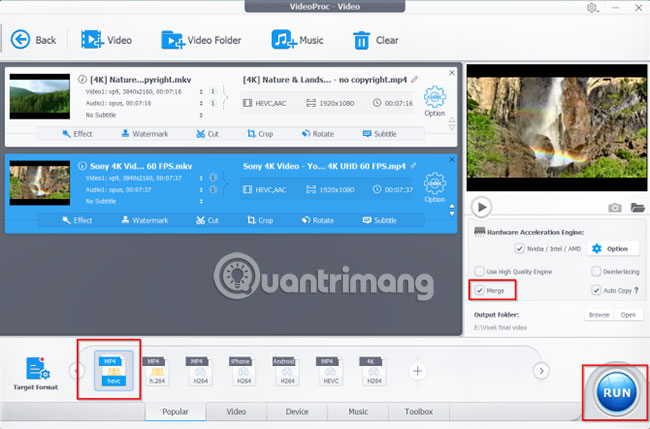Select MP4 hevc format preset

click(x=114, y=371)
